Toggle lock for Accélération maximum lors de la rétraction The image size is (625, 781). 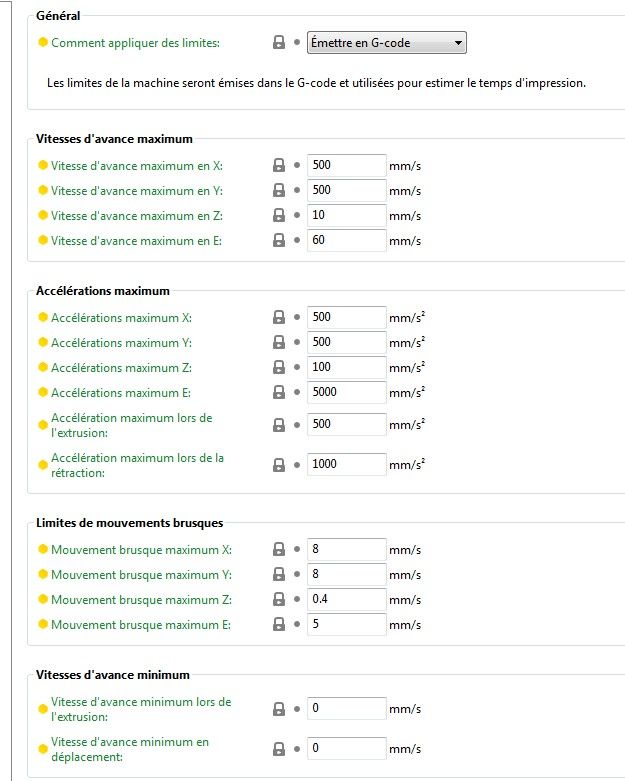click(x=280, y=464)
